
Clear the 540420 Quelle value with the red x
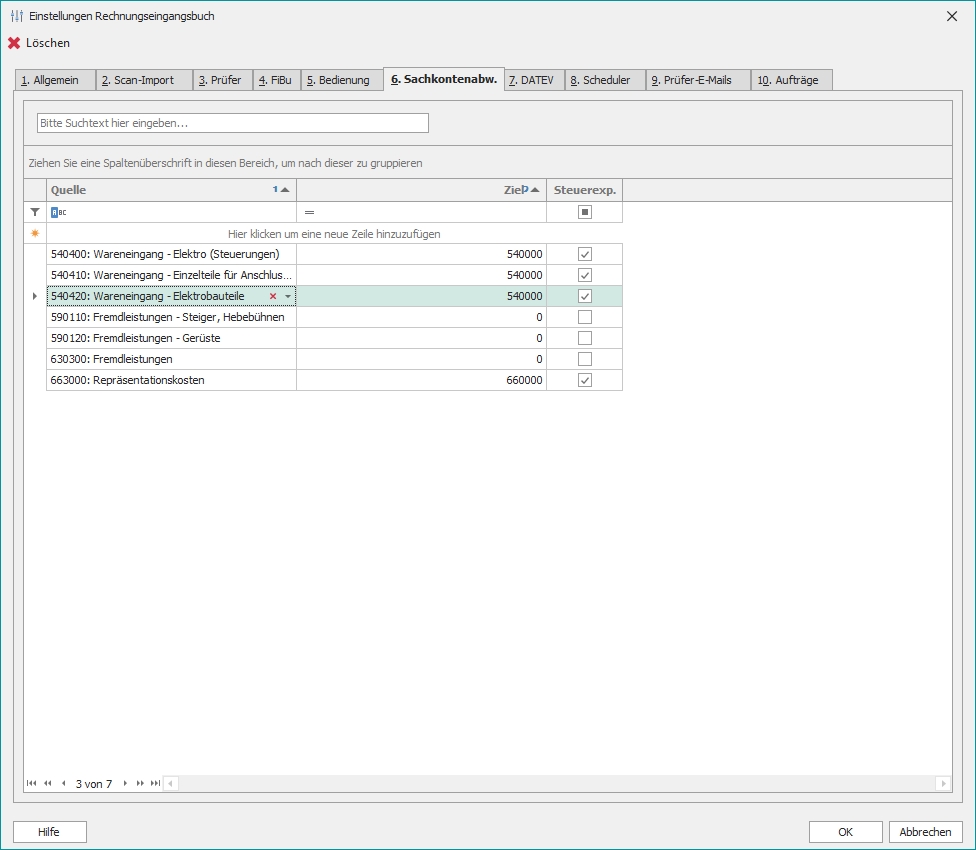click(x=273, y=296)
